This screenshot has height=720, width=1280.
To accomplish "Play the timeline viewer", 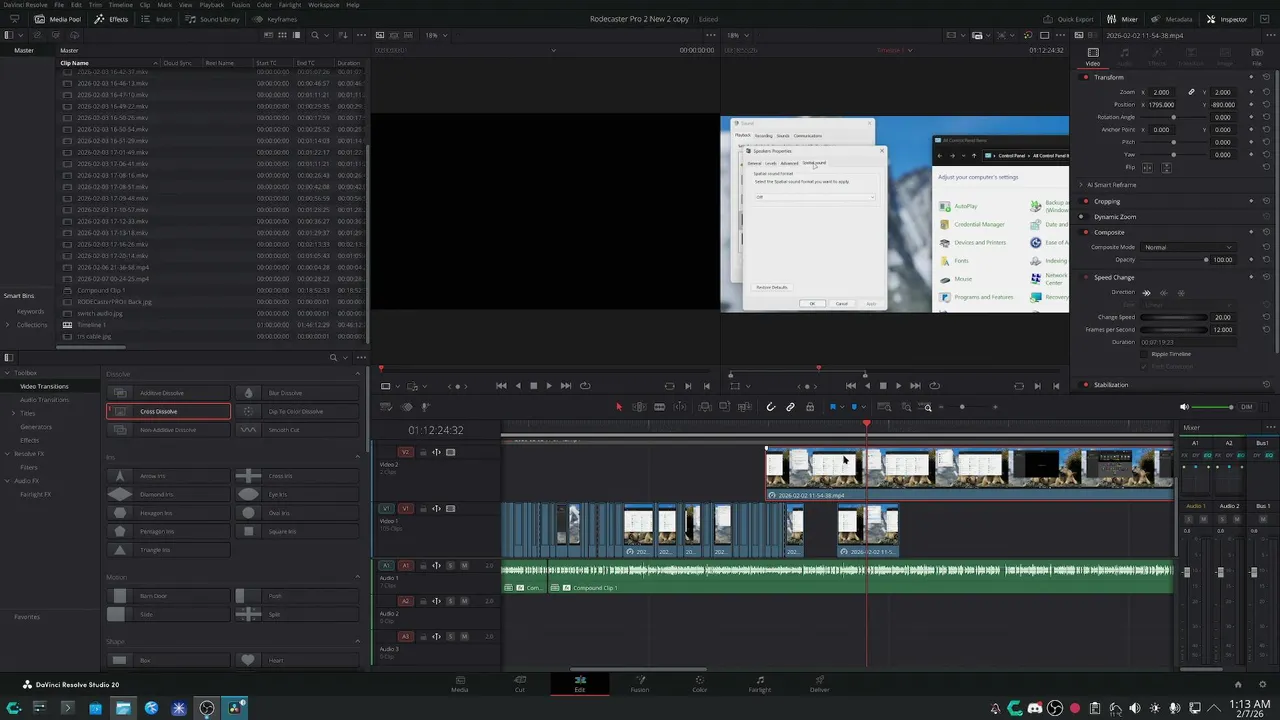I will pyautogui.click(x=898, y=386).
